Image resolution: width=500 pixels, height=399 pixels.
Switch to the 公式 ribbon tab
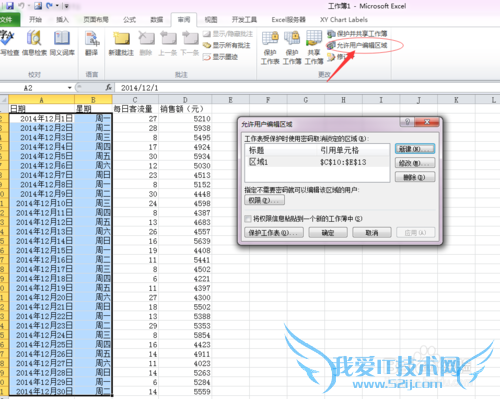(x=129, y=19)
